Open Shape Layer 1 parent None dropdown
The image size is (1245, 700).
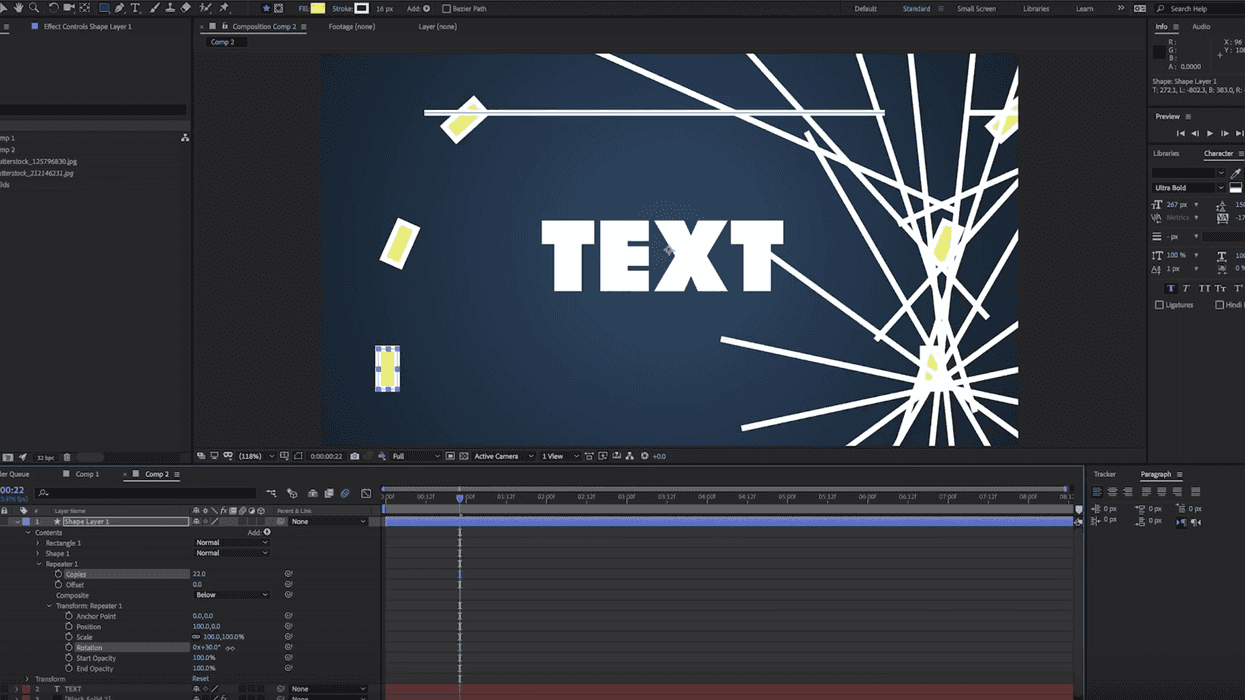[328, 522]
